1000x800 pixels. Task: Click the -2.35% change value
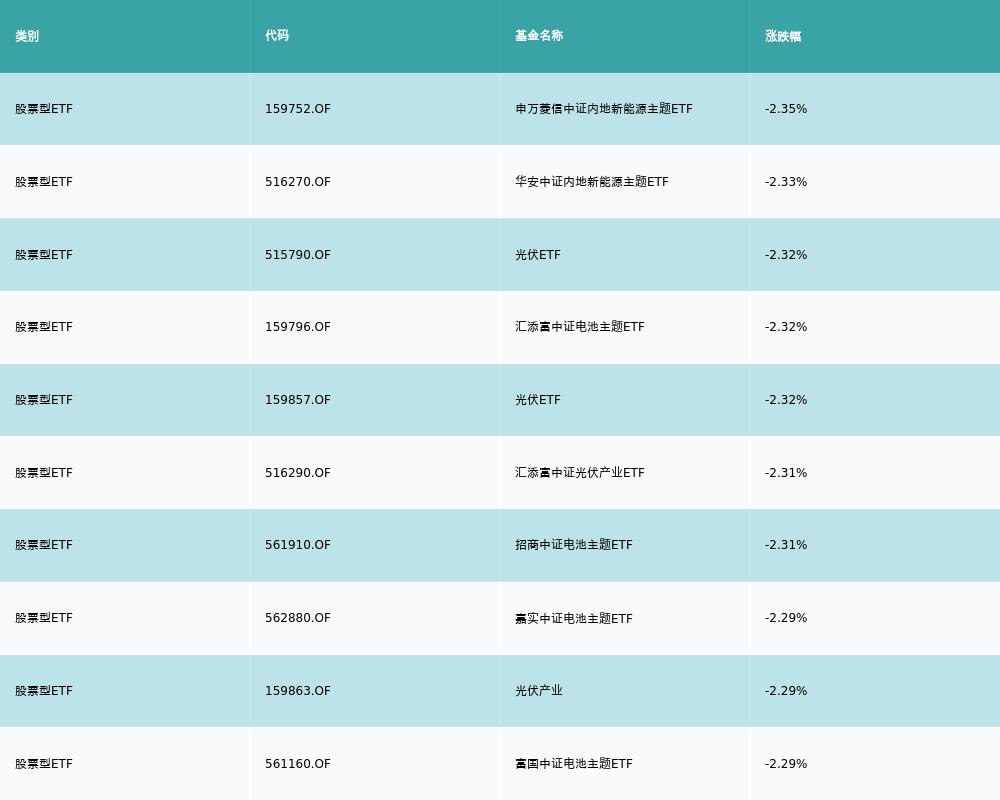pos(786,109)
